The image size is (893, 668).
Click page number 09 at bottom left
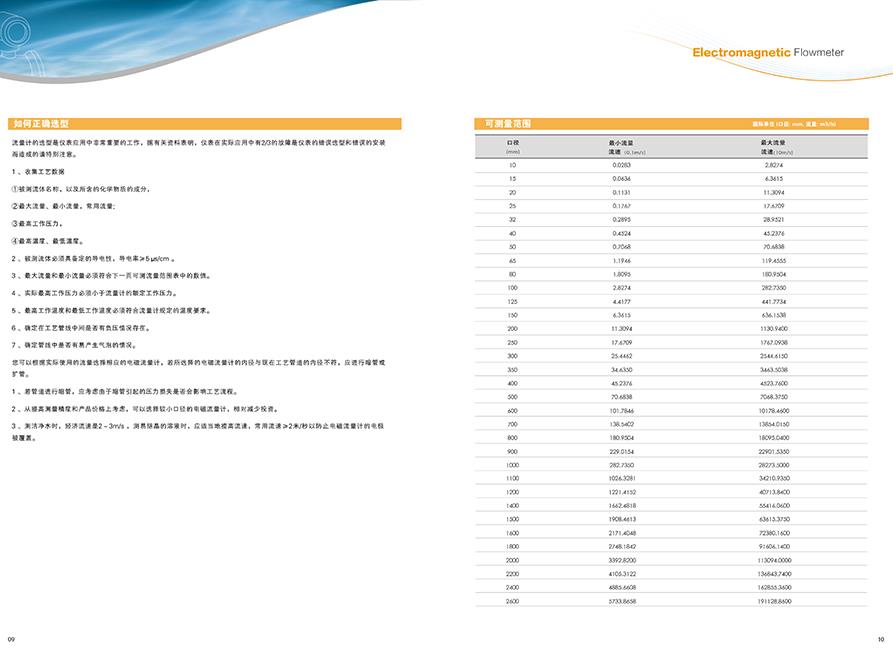tap(11, 638)
